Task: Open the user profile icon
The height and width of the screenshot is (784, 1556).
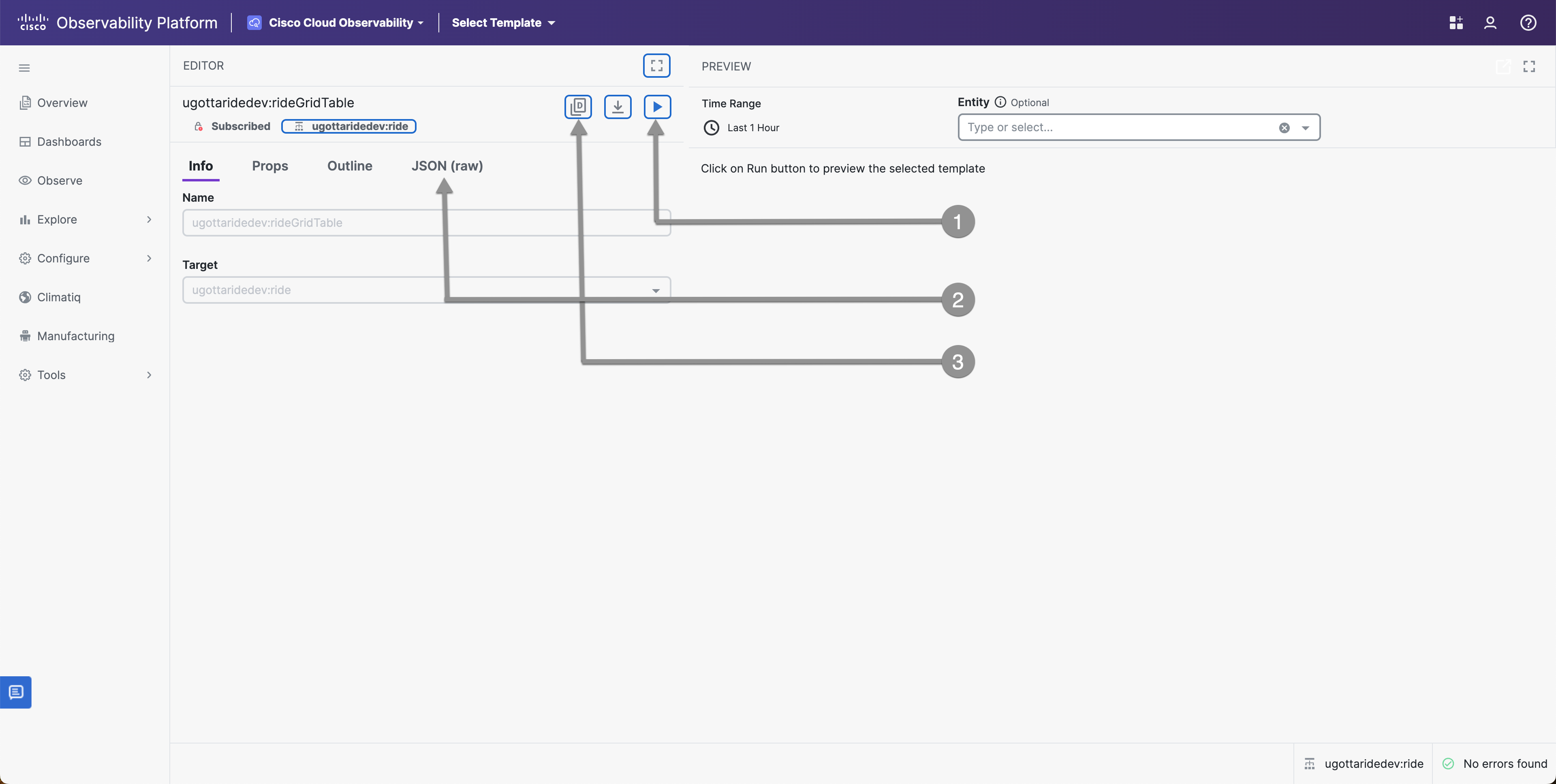Action: (1490, 23)
